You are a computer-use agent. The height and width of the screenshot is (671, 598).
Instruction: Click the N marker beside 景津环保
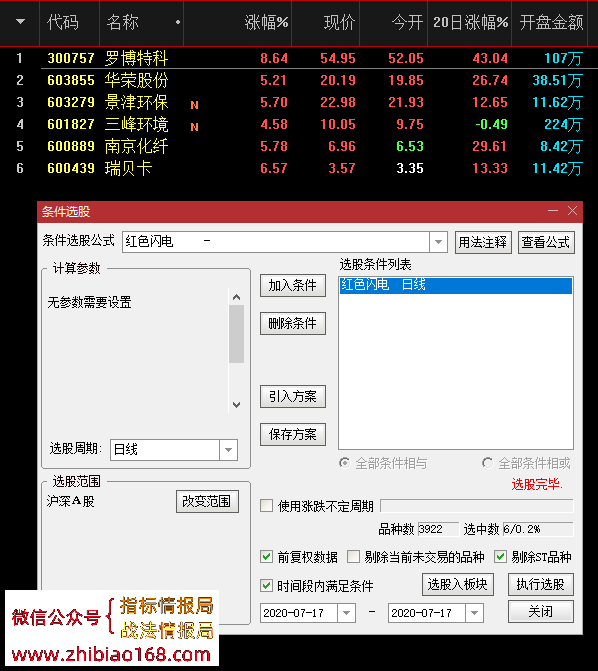(194, 105)
